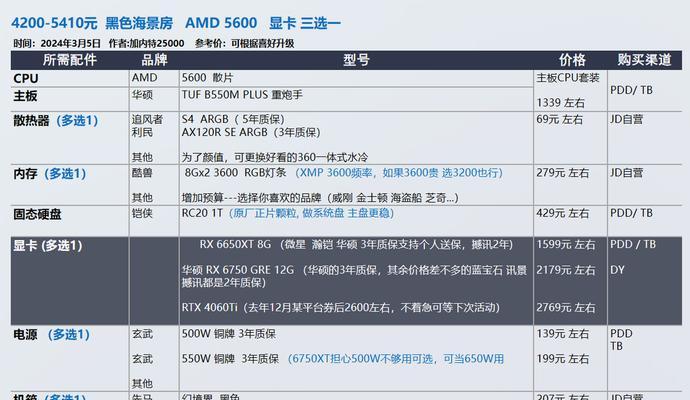690x400 pixels.
Task: Click the 429元 左右 price
Action: coord(562,213)
